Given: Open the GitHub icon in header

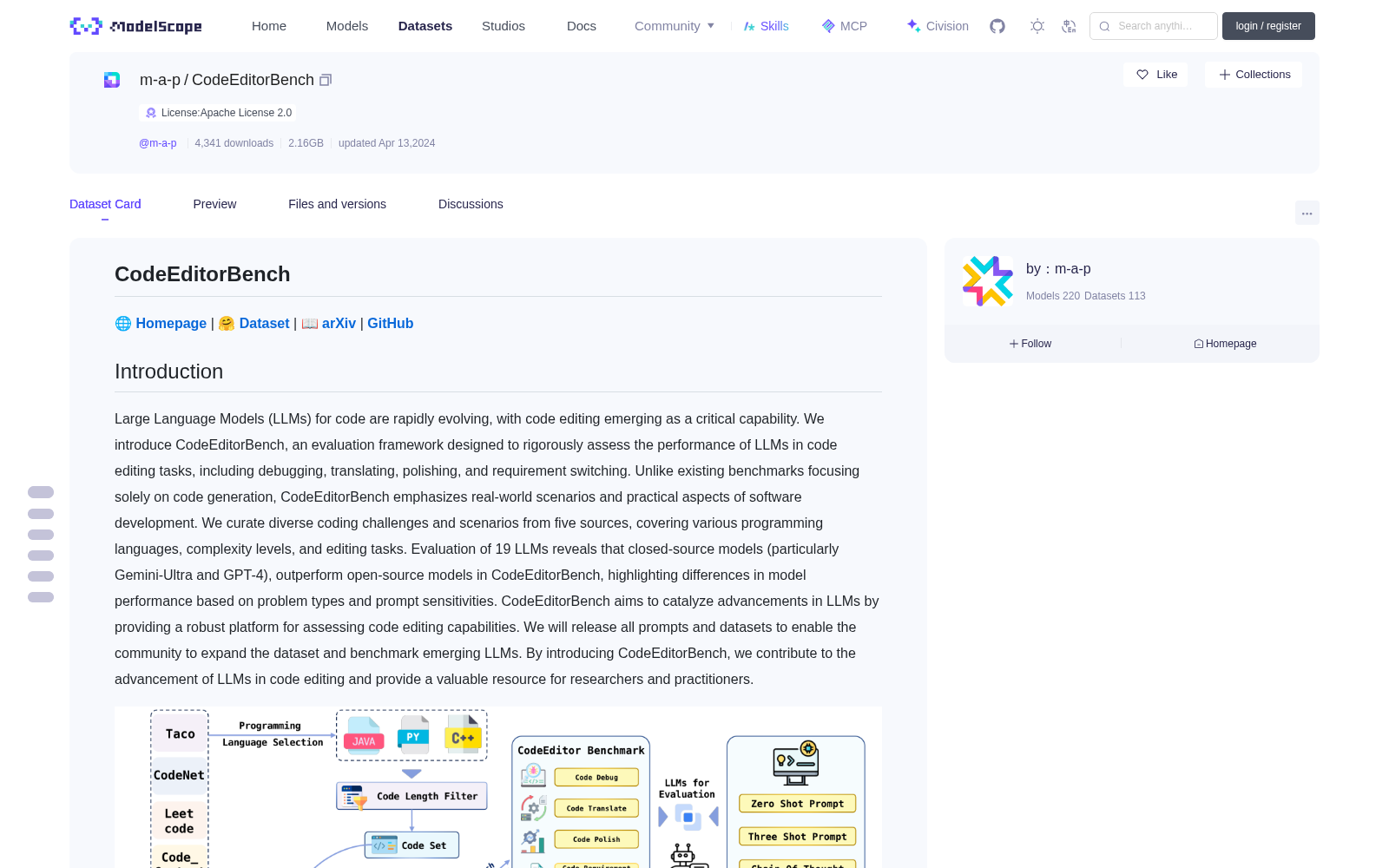Looking at the screenshot, I should tap(997, 26).
